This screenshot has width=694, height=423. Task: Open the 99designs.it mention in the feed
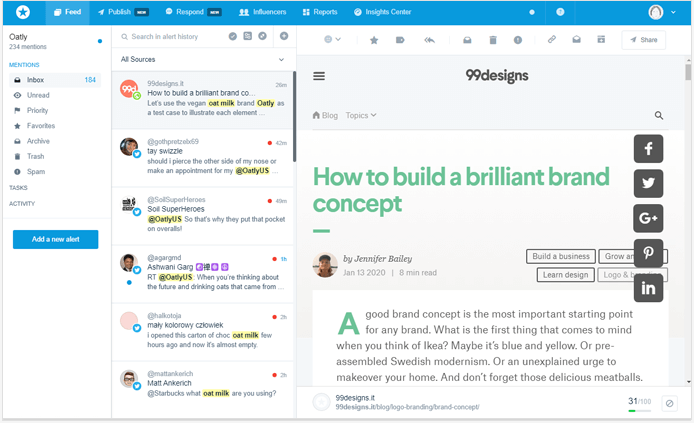[203, 100]
